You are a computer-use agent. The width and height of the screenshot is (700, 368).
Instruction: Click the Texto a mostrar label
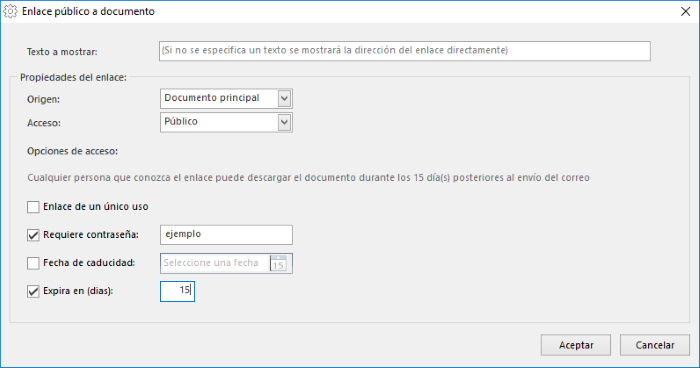click(62, 52)
